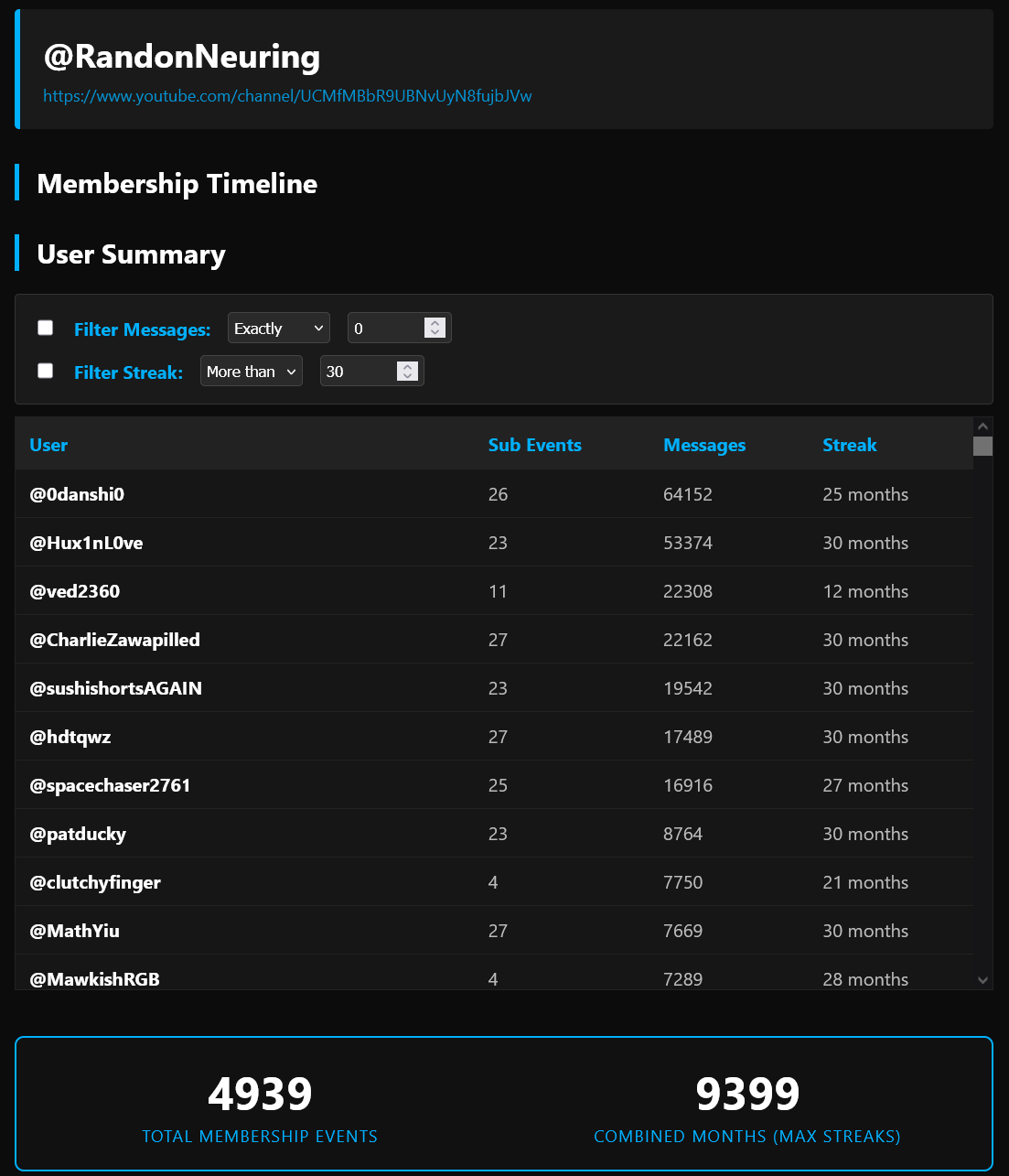
Task: Increment the Filter Streak number spinner
Action: point(408,365)
